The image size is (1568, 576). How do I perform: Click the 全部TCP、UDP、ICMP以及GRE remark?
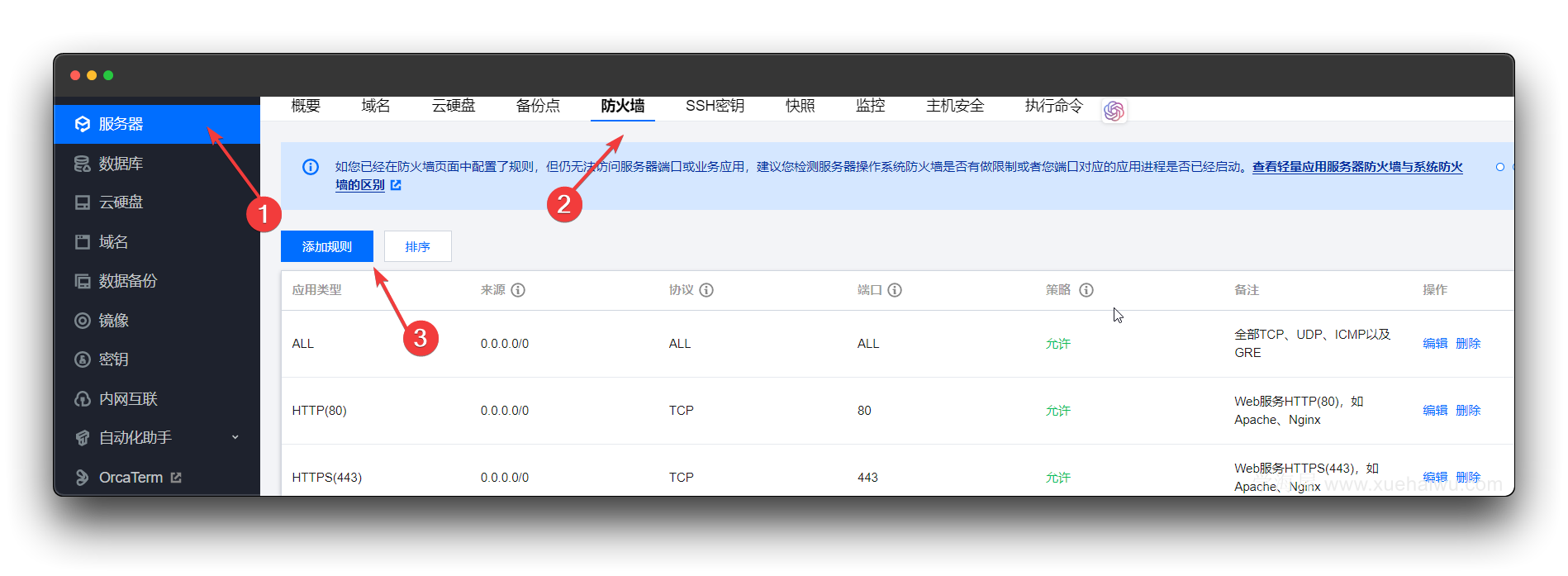click(1313, 344)
